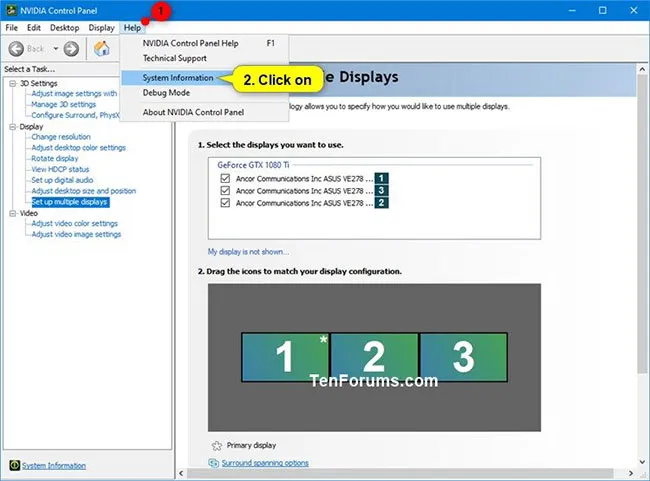Uncheck the first ASUS VE278 display checkbox
Screen dimensions: 650x481
click(225, 177)
